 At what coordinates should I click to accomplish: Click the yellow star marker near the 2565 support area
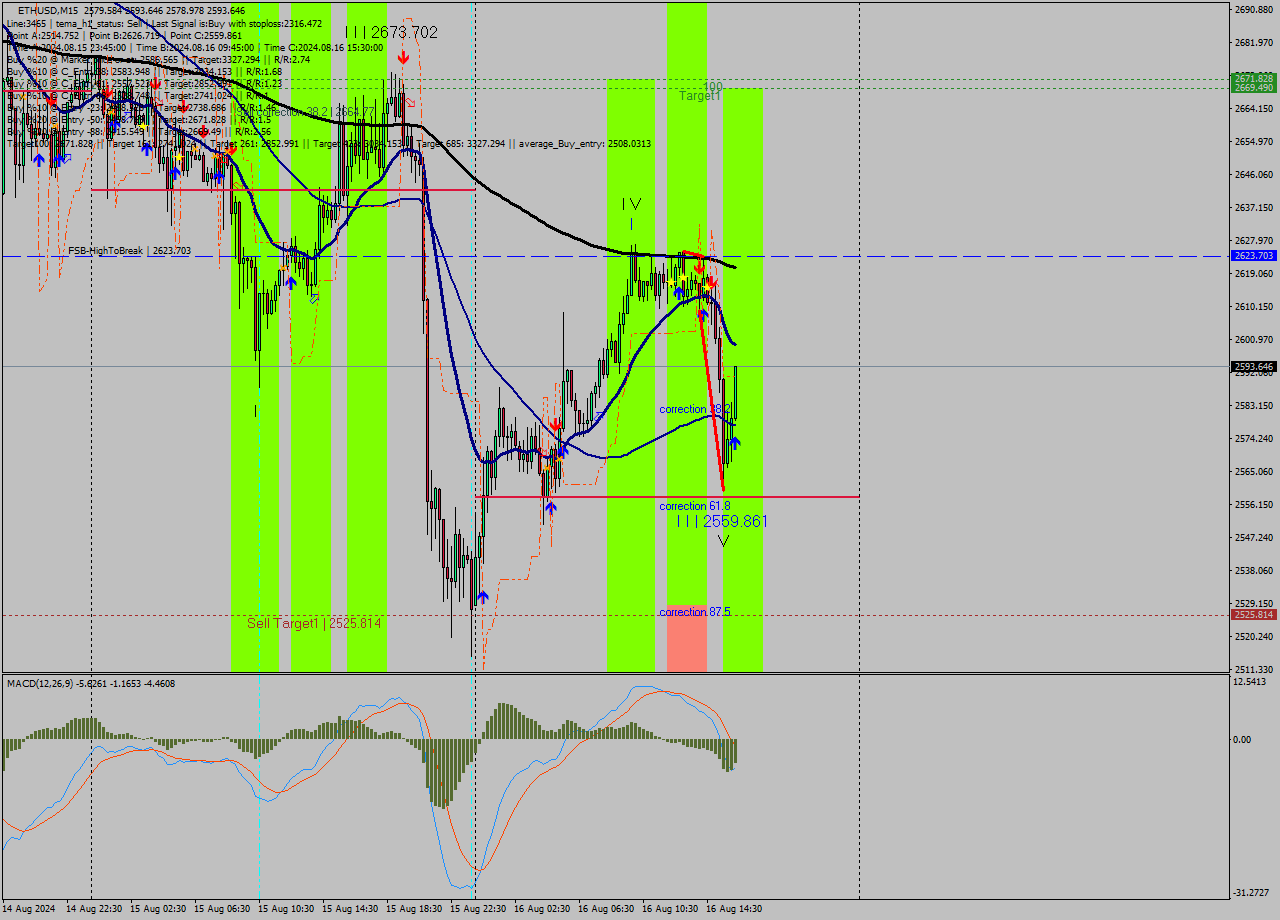pyautogui.click(x=559, y=460)
